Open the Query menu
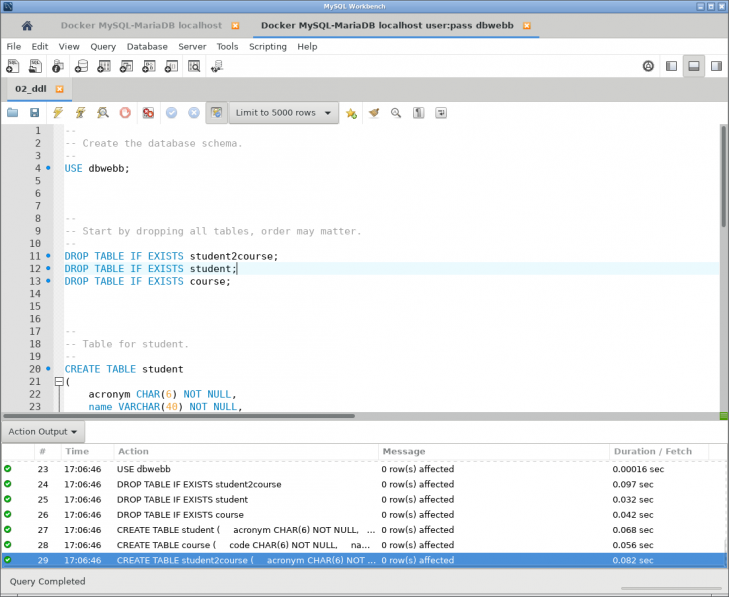The image size is (729, 597). (103, 46)
